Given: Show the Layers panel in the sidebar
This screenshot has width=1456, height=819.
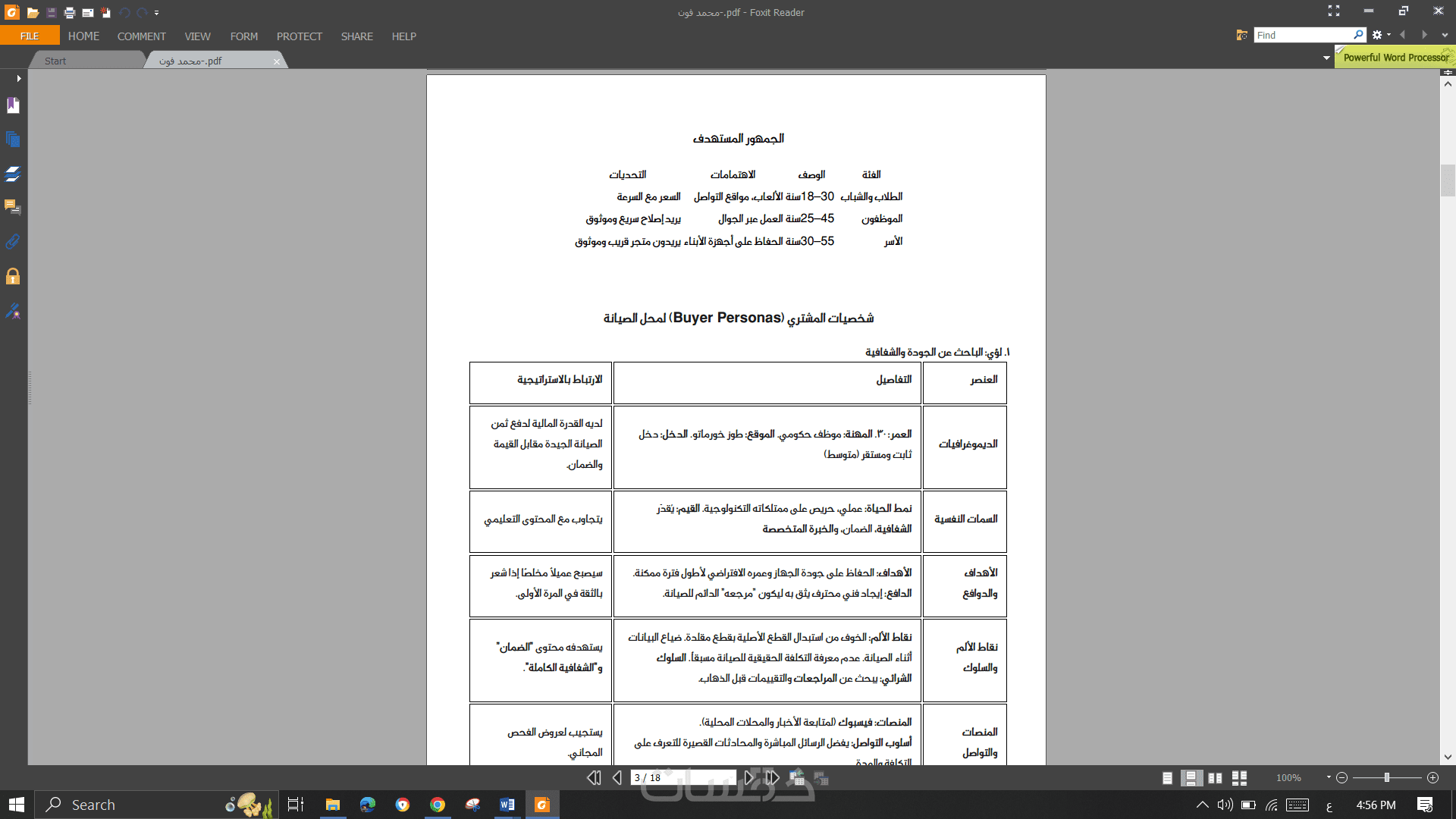Looking at the screenshot, I should click(x=13, y=174).
